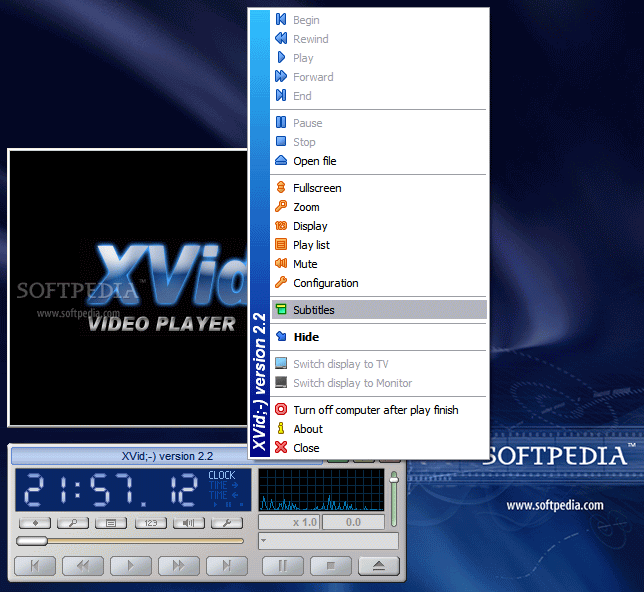The height and width of the screenshot is (592, 644).
Task: Click Pause icon in context menu
Action: click(281, 122)
